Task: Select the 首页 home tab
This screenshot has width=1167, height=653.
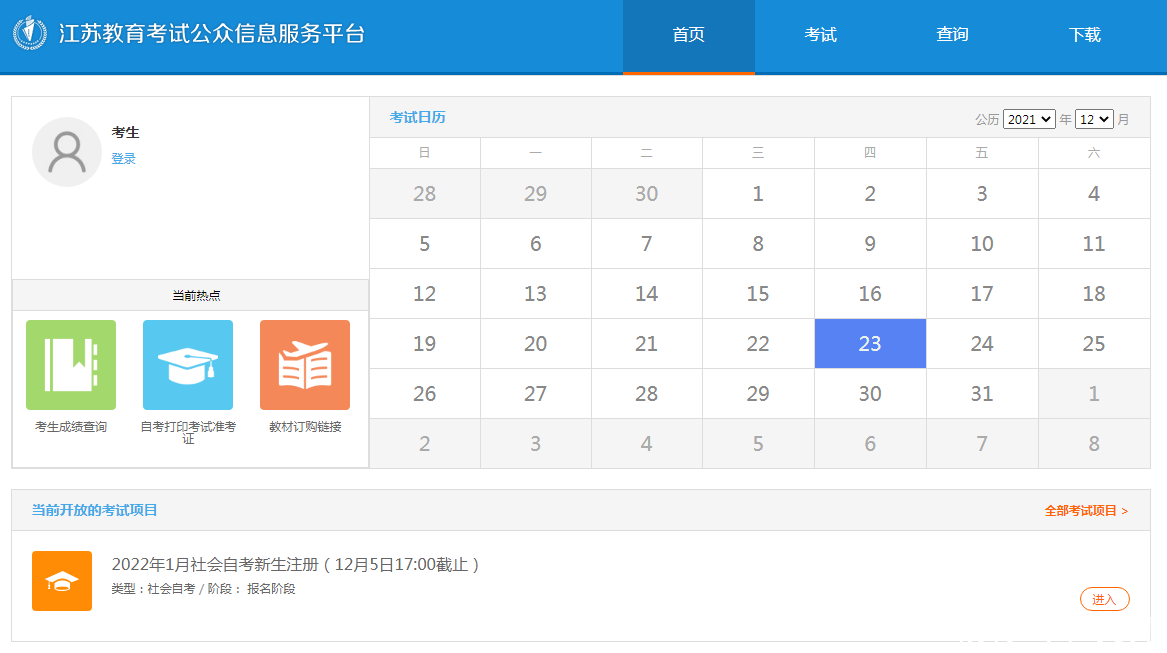Action: (688, 35)
